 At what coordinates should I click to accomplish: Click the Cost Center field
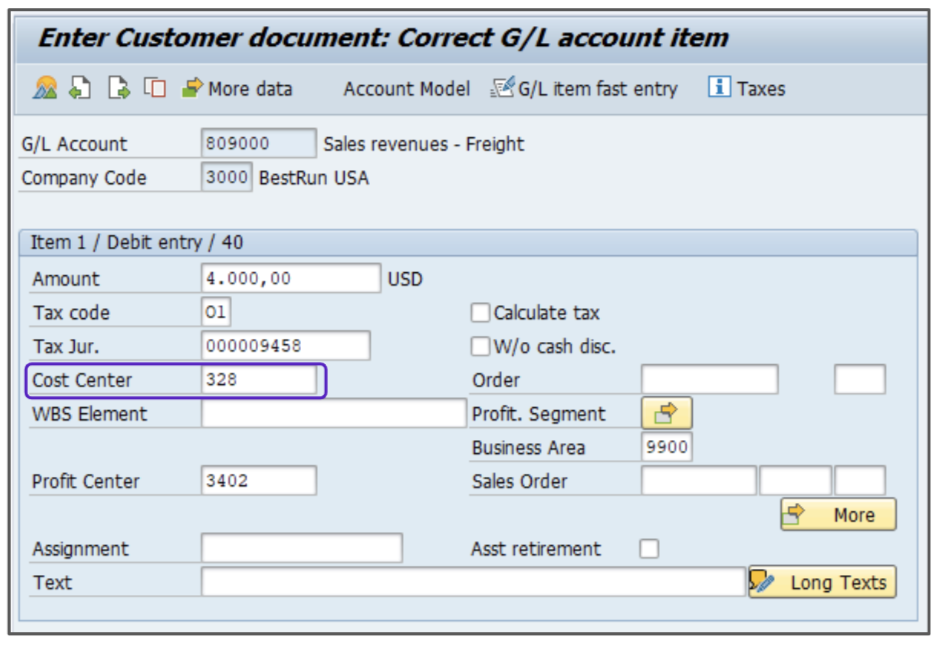[259, 380]
